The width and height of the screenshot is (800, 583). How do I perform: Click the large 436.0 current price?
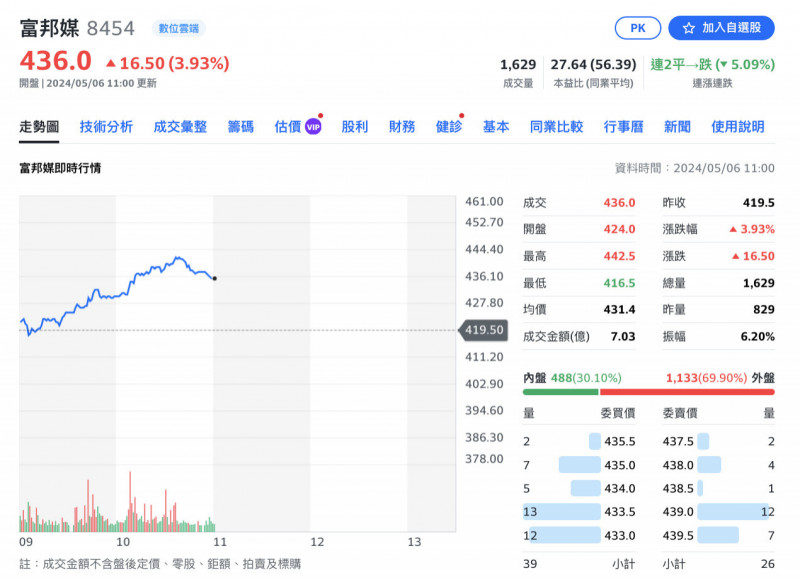pyautogui.click(x=56, y=61)
